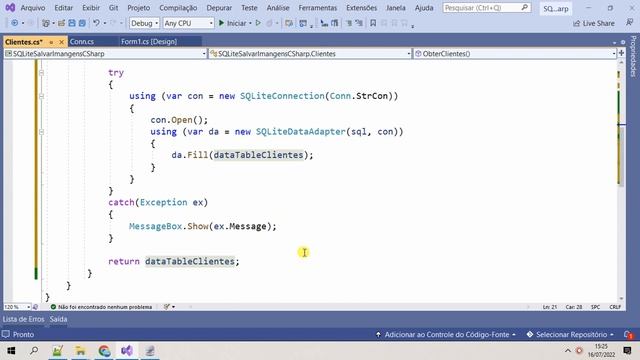The width and height of the screenshot is (640, 360).
Task: Open File Explorer from the taskbar
Action: click(x=80, y=351)
